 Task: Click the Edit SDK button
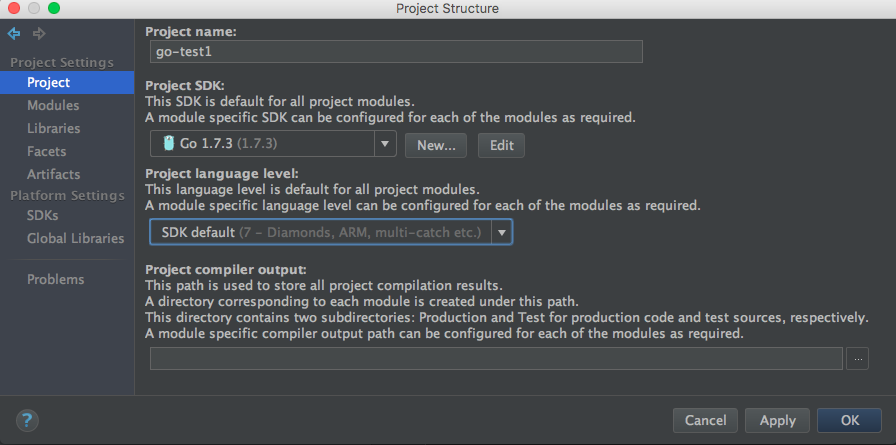(x=502, y=145)
